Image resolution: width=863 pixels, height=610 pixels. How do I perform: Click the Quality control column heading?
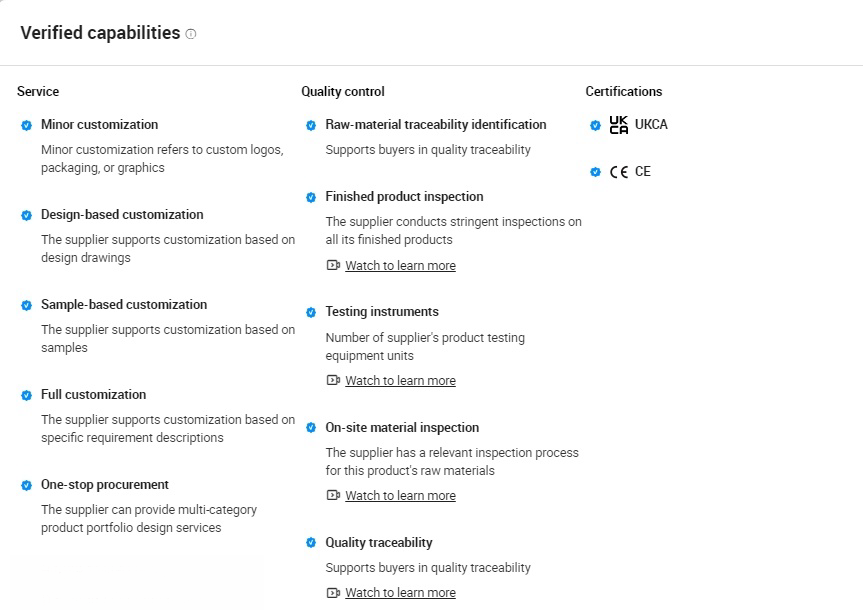343,92
